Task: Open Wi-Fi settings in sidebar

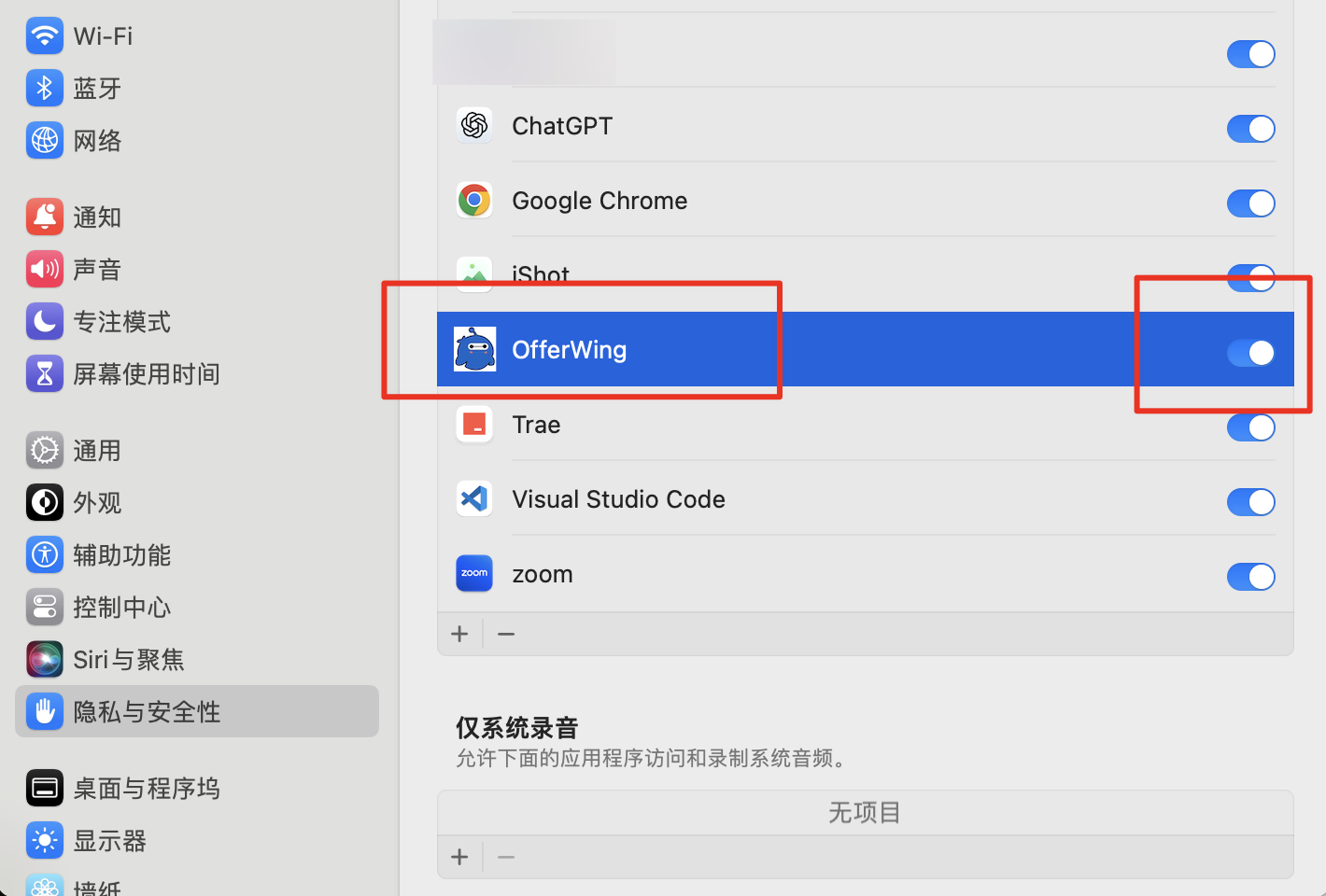Action: [103, 36]
